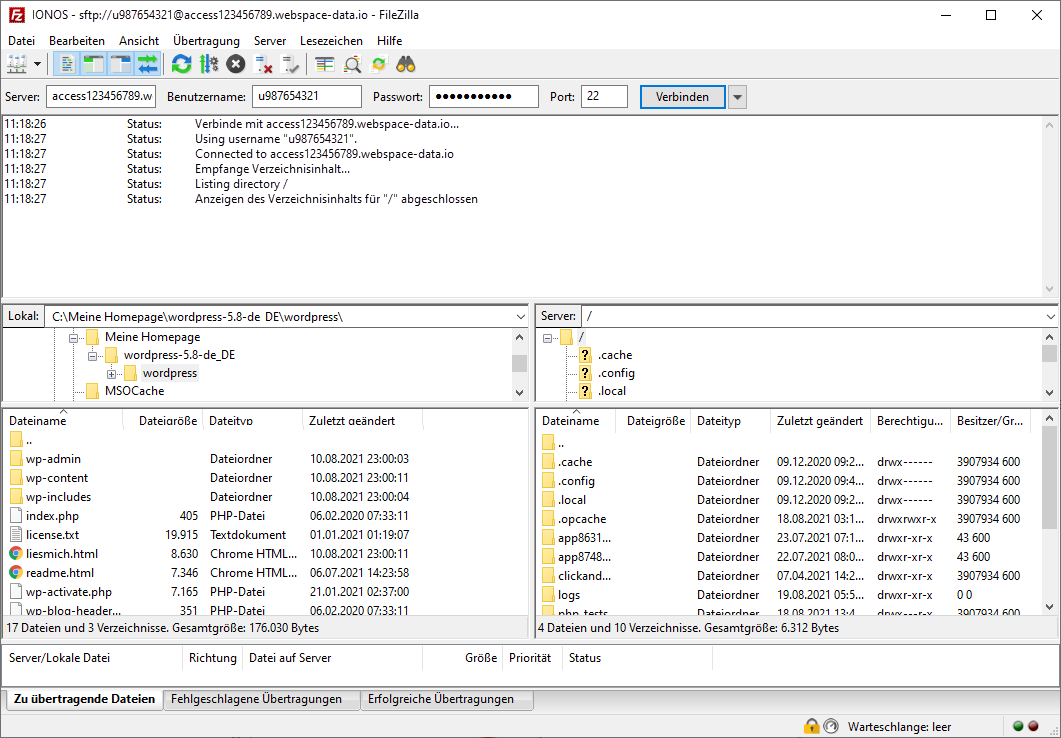Toggle local directory tree display icon

(93, 64)
